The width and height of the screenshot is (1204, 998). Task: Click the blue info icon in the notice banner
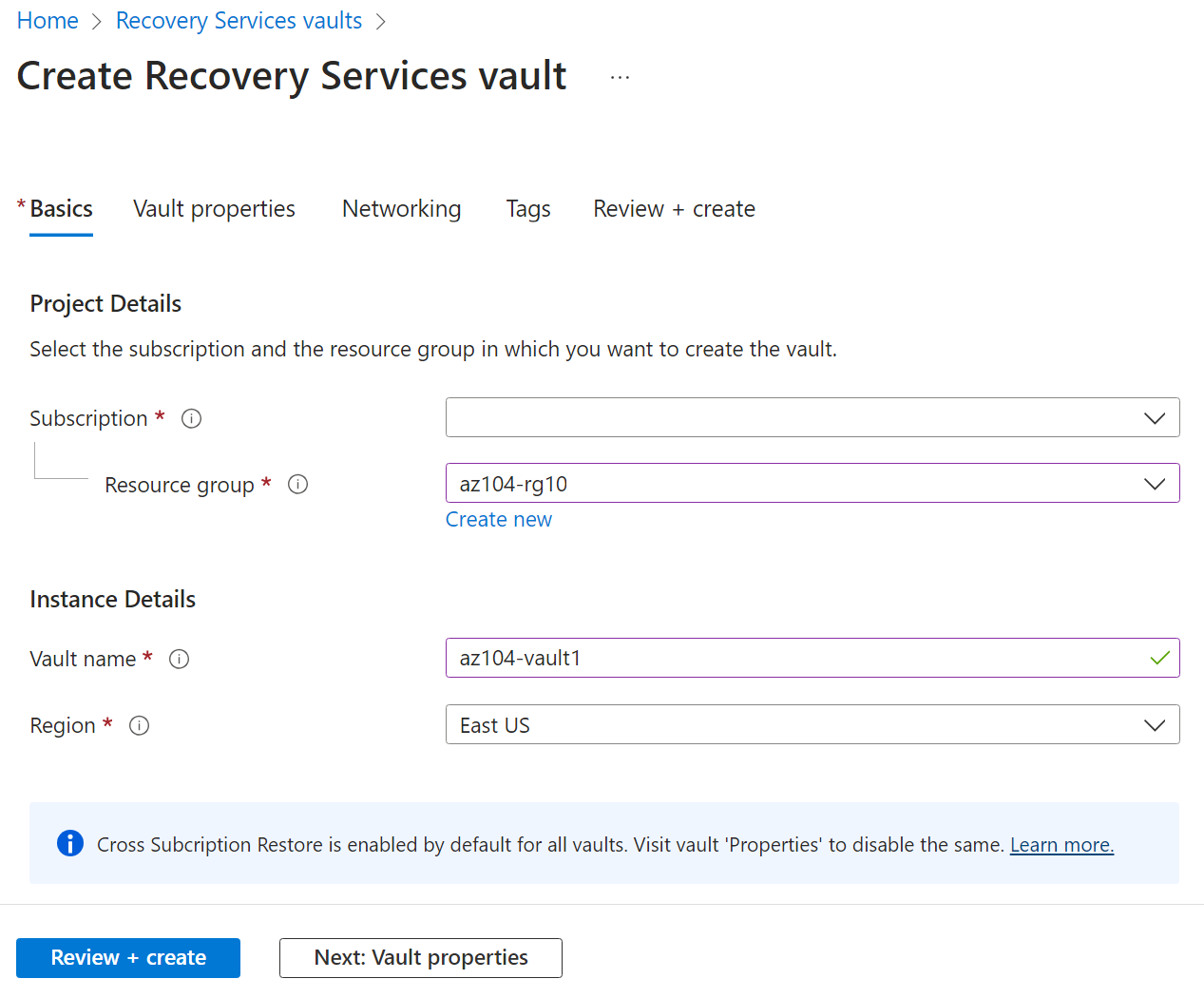(69, 843)
